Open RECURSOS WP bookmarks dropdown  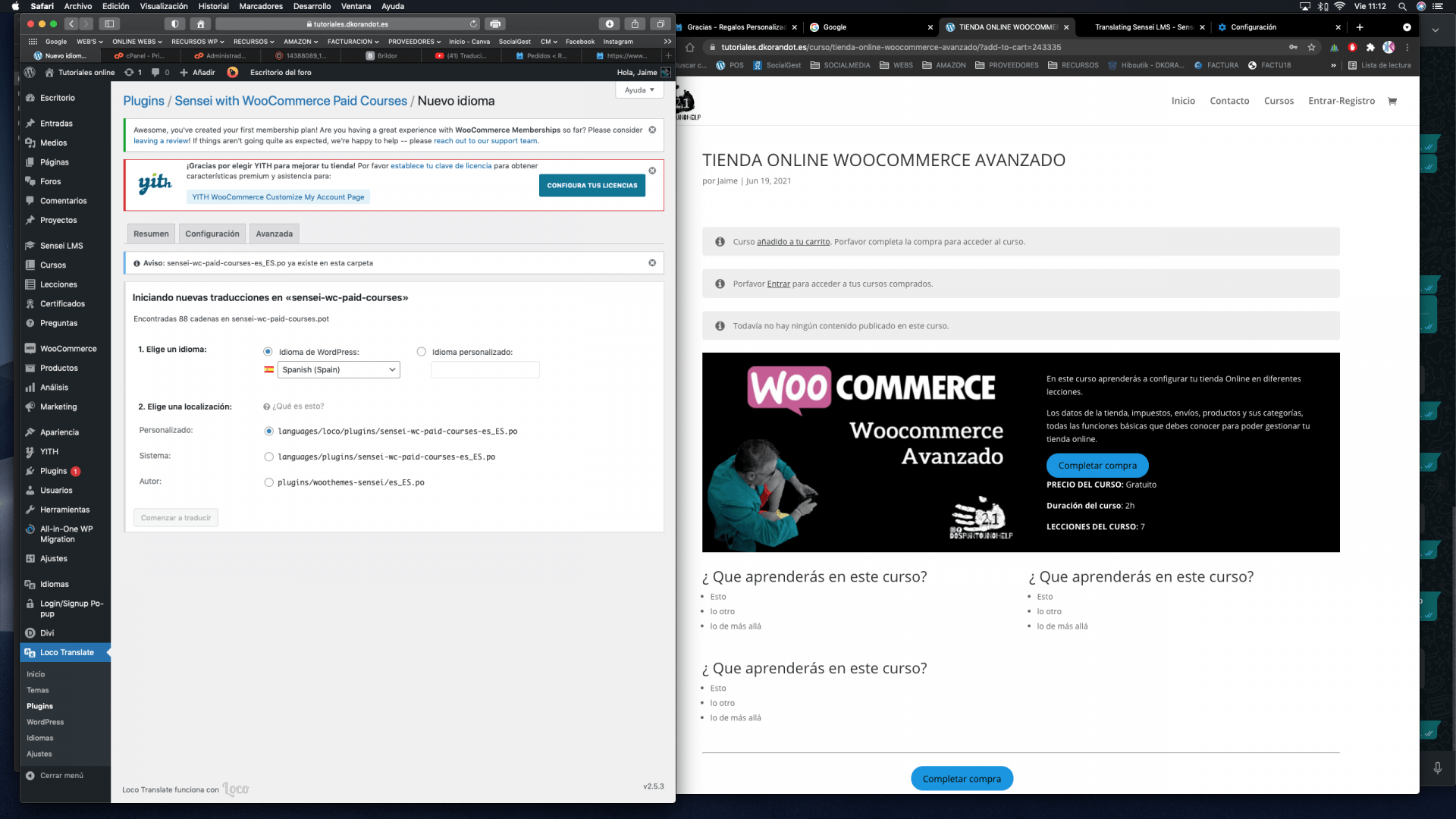(197, 42)
